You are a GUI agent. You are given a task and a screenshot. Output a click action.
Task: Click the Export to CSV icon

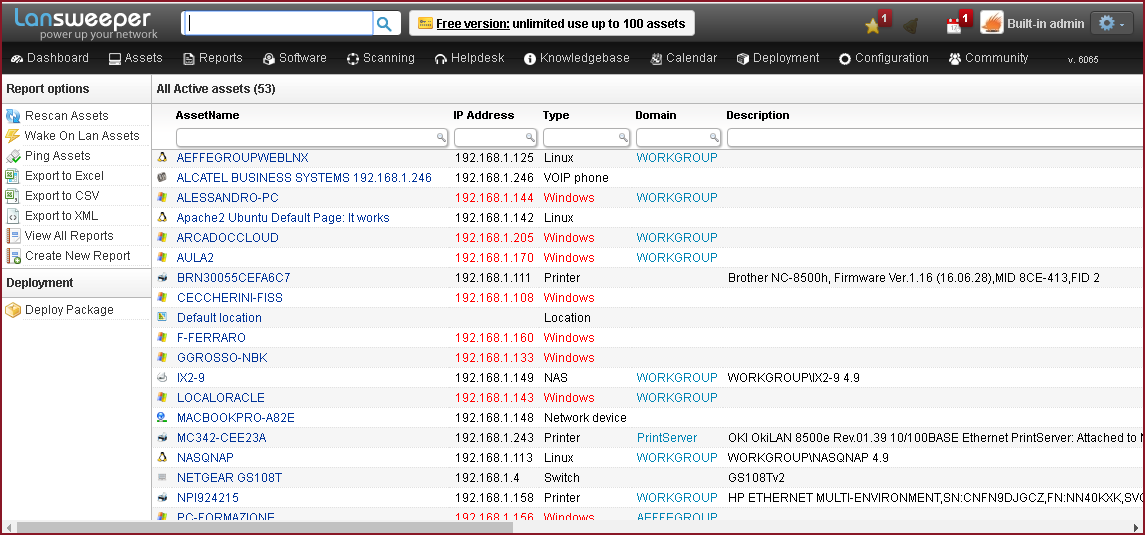(x=12, y=196)
